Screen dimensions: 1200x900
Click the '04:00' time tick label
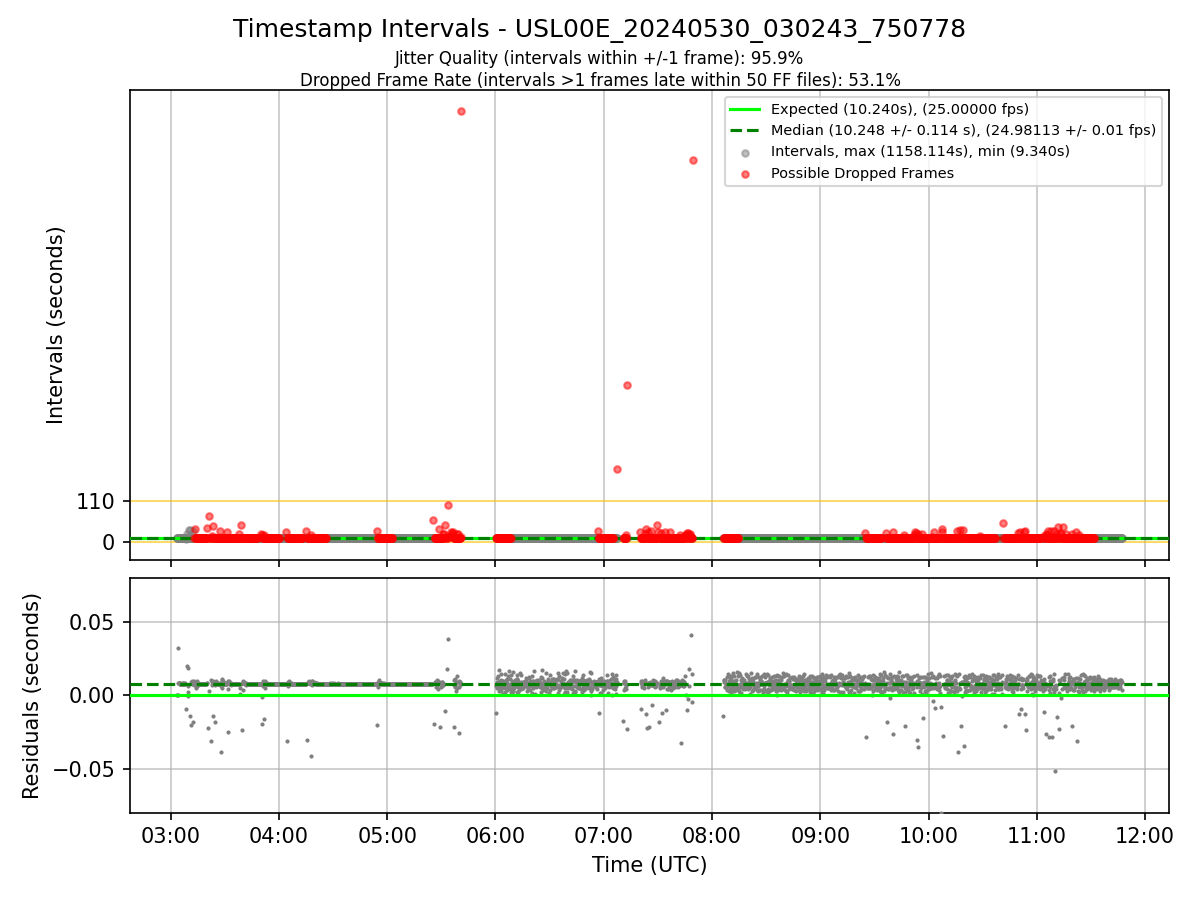coord(279,834)
